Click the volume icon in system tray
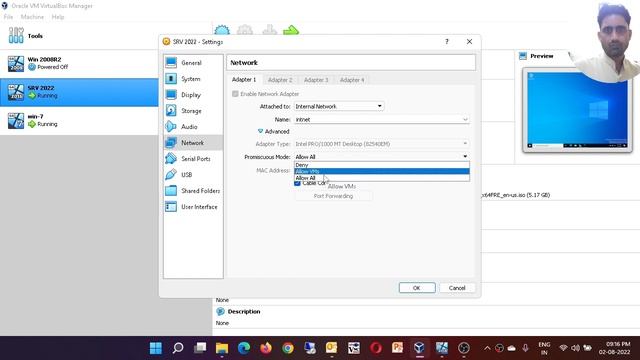The height and width of the screenshot is (360, 640). tap(575, 348)
